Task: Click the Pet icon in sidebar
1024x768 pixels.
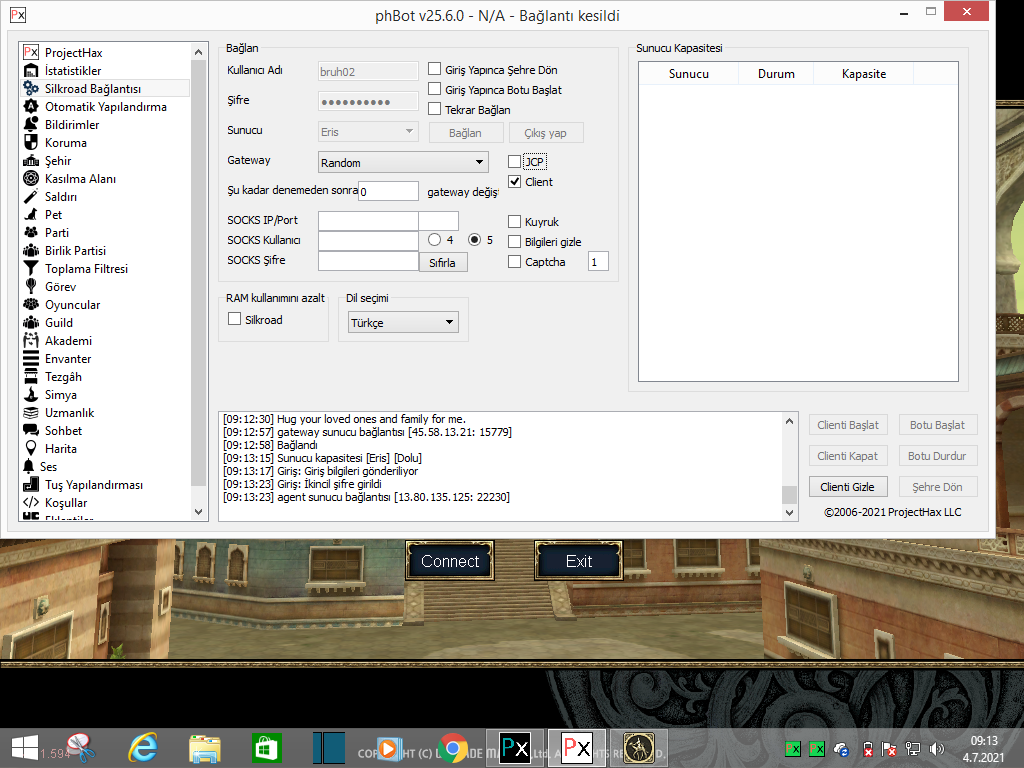Action: pyautogui.click(x=31, y=215)
